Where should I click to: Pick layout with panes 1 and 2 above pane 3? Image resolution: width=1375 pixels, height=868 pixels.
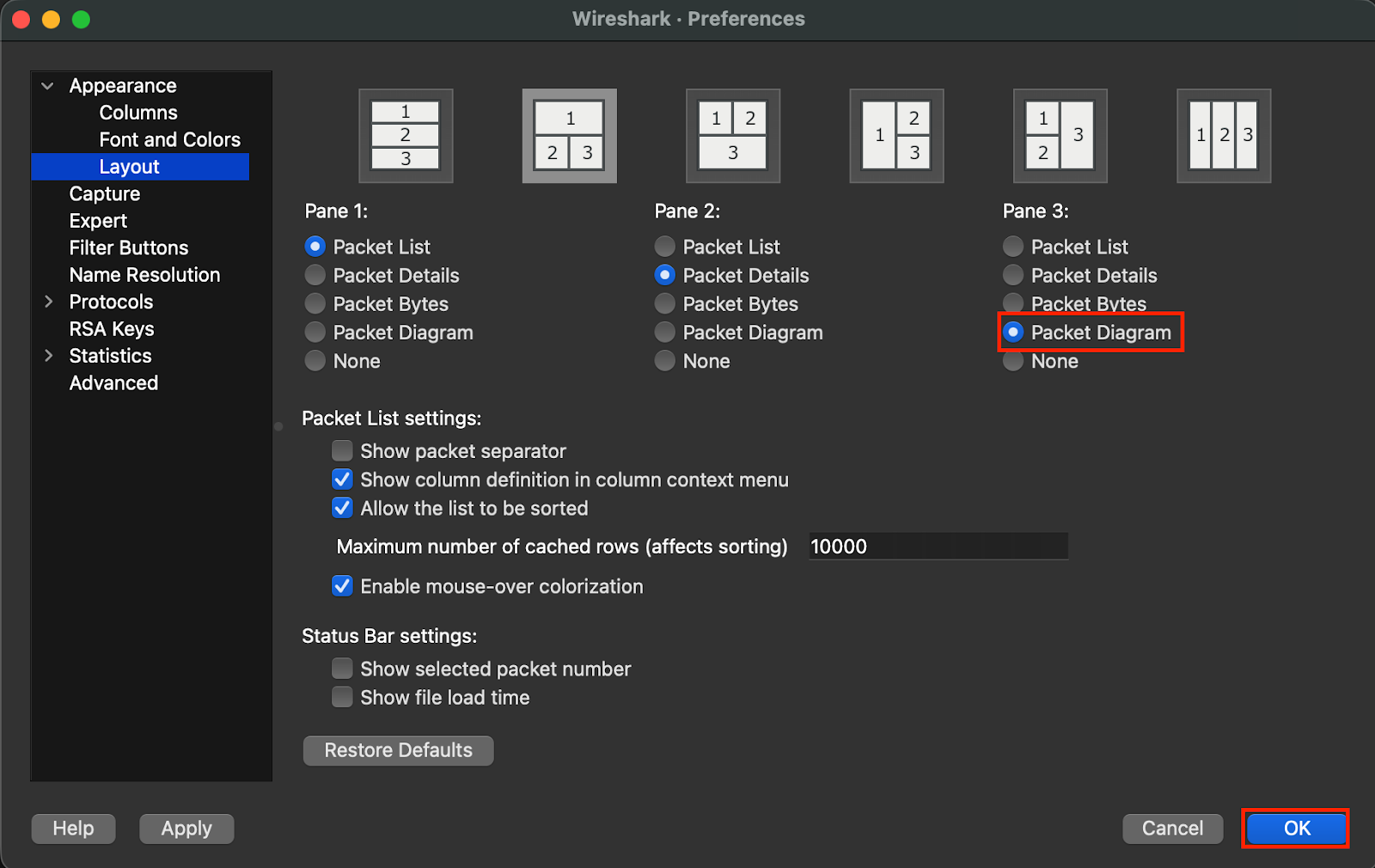[733, 136]
